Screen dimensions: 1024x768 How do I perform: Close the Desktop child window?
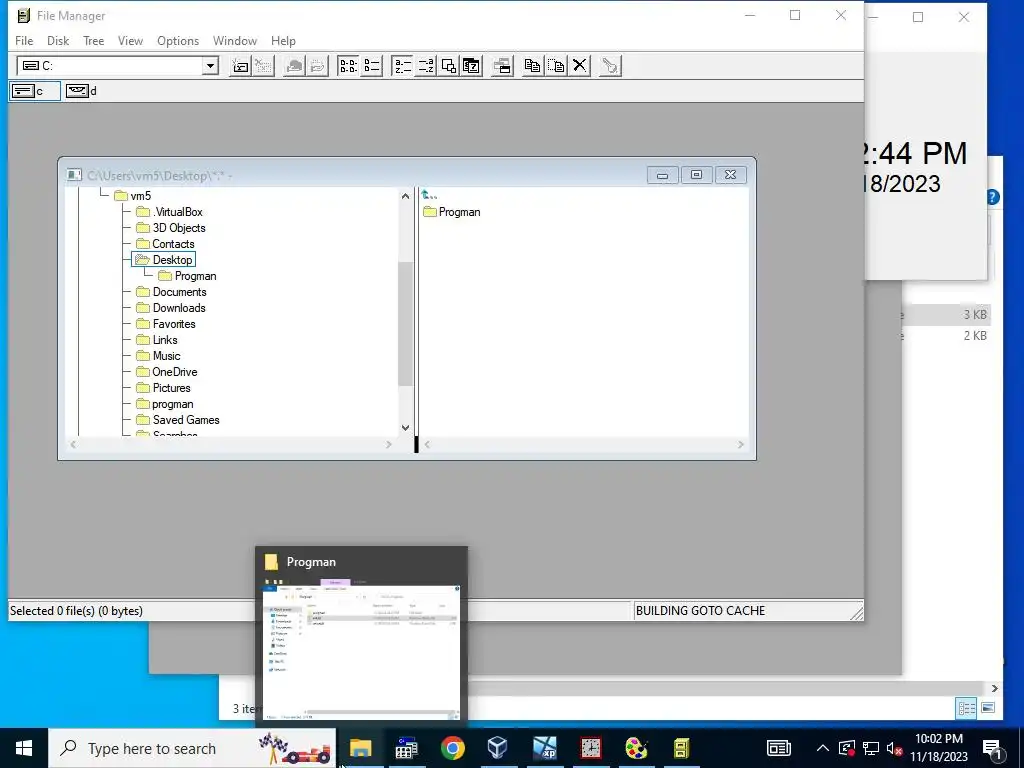730,175
